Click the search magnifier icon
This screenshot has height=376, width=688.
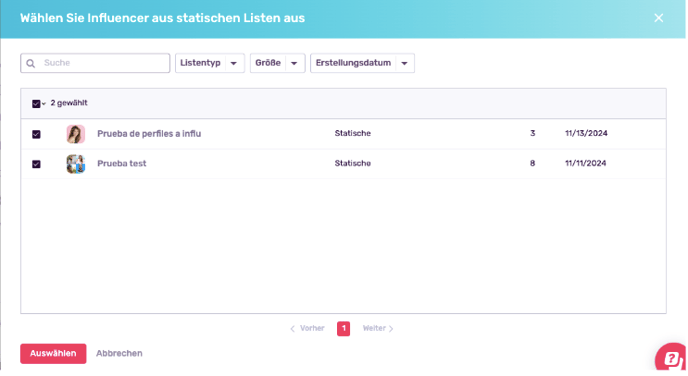point(31,64)
